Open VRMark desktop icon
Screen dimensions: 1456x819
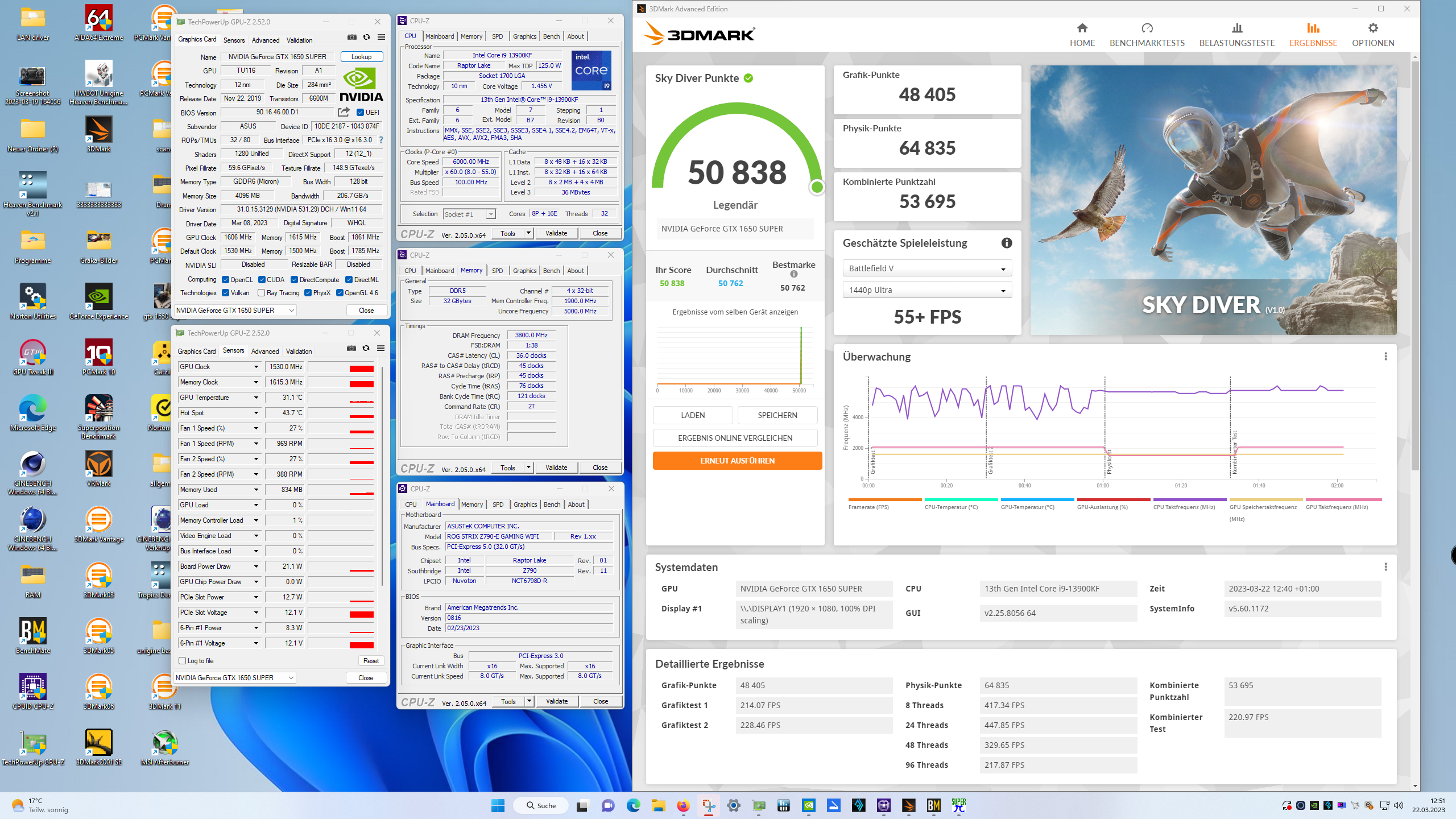[x=98, y=469]
